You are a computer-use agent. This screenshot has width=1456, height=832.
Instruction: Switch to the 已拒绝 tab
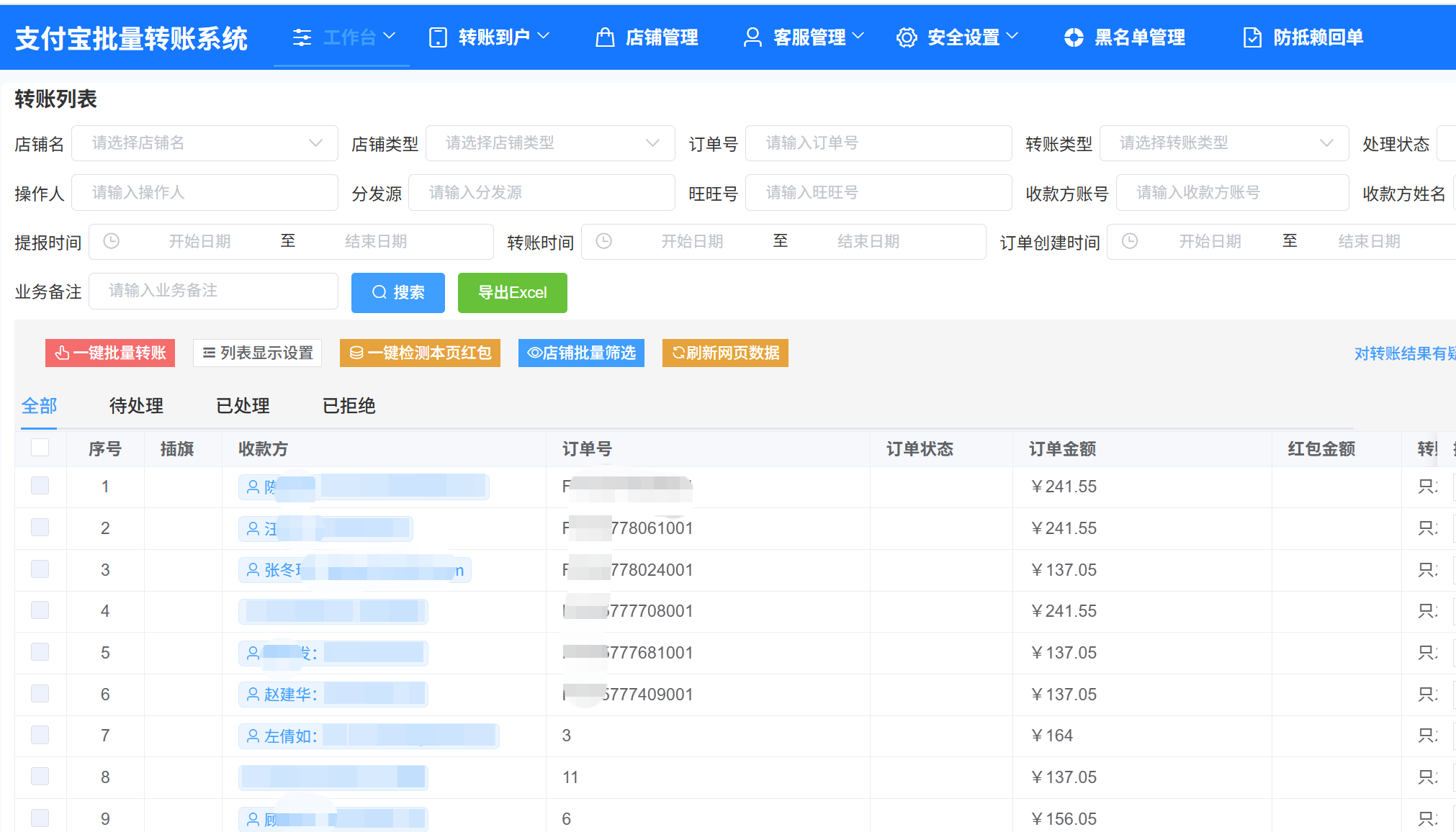(349, 406)
